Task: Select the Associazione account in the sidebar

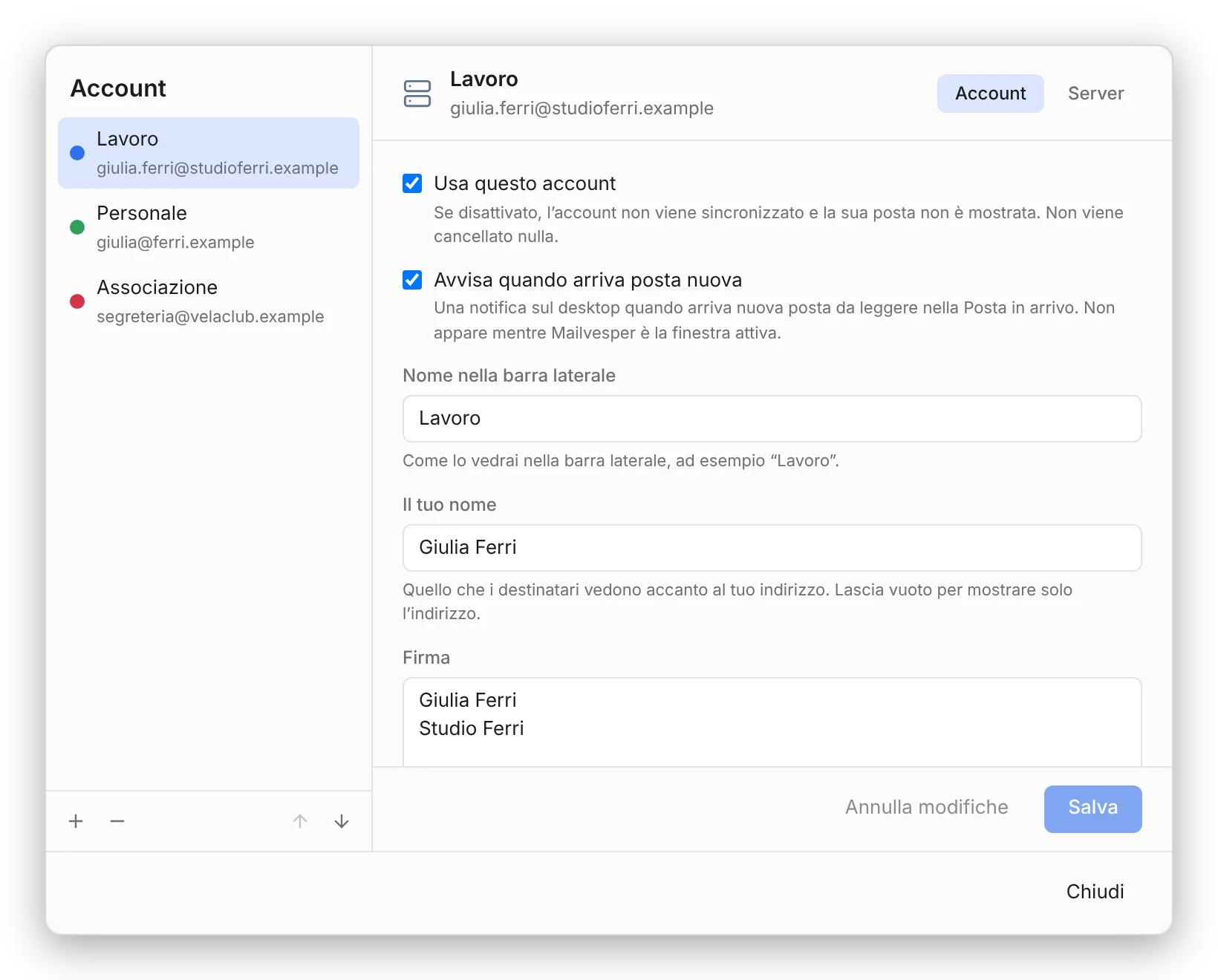Action: tap(209, 301)
